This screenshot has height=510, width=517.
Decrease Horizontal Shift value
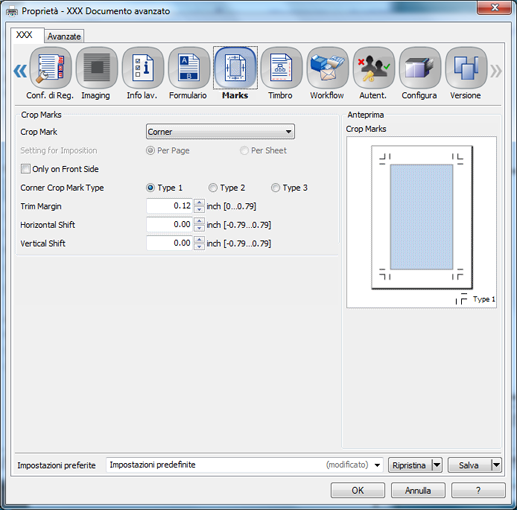199,228
